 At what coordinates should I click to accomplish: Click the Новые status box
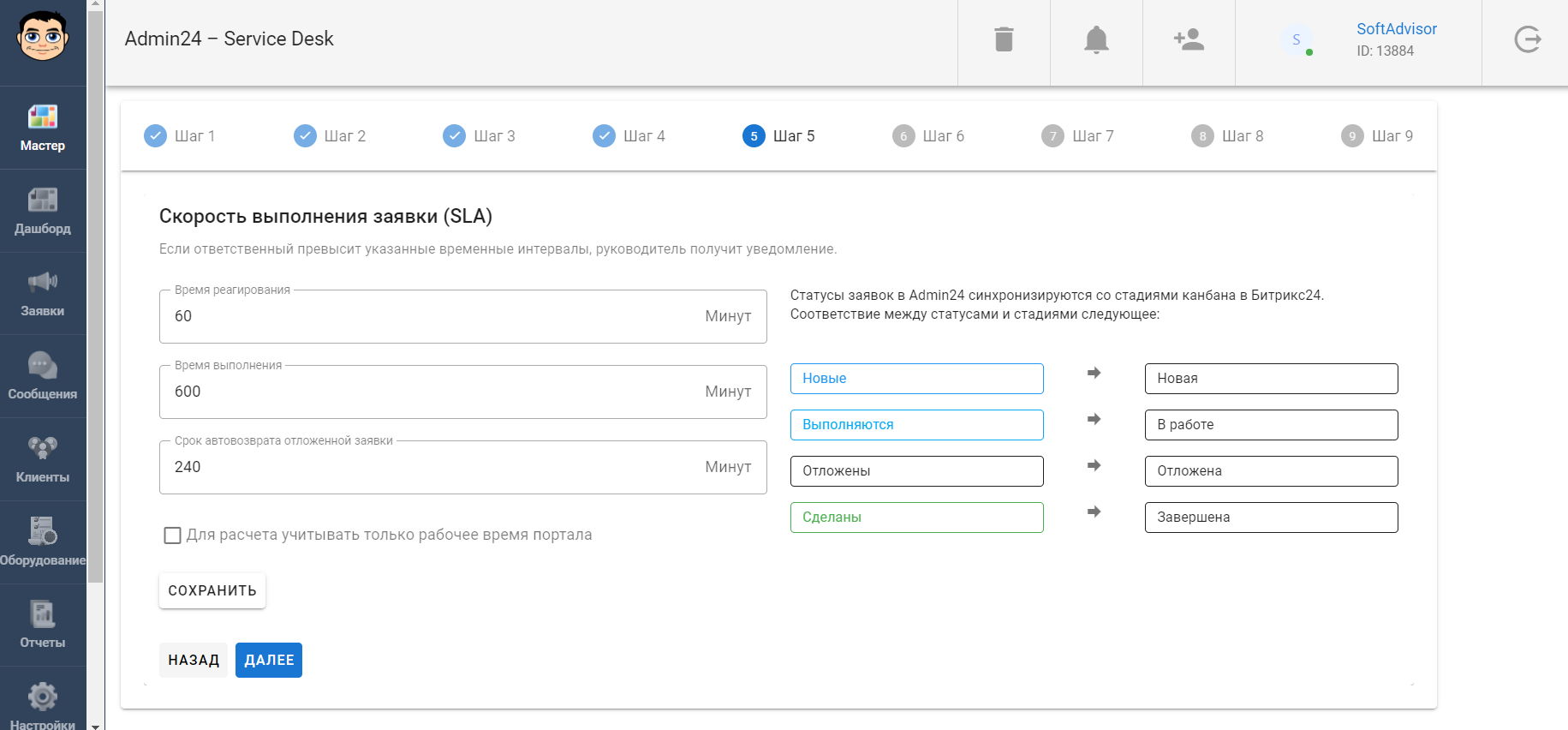[917, 379]
